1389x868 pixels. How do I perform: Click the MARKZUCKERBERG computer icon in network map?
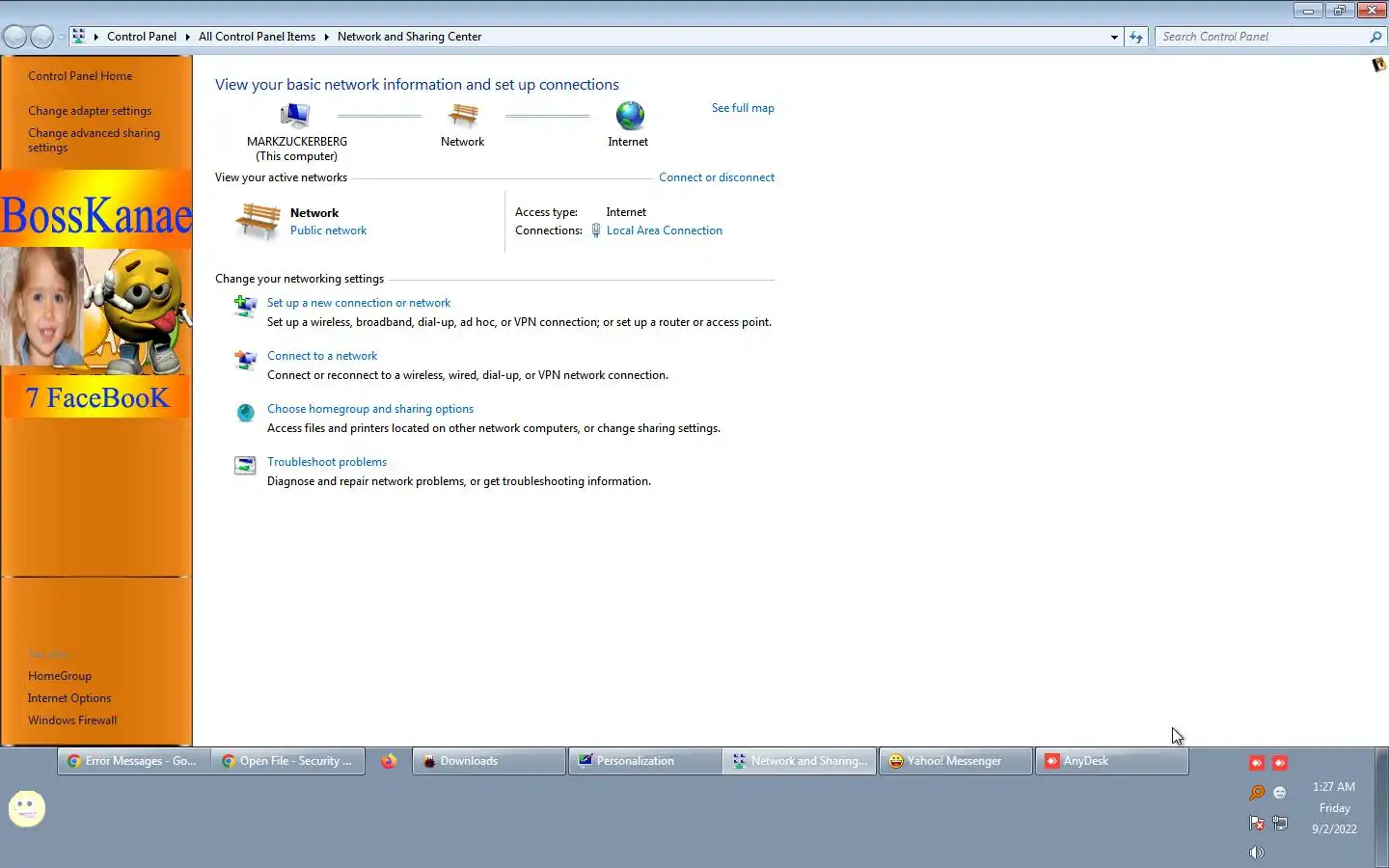pyautogui.click(x=295, y=116)
